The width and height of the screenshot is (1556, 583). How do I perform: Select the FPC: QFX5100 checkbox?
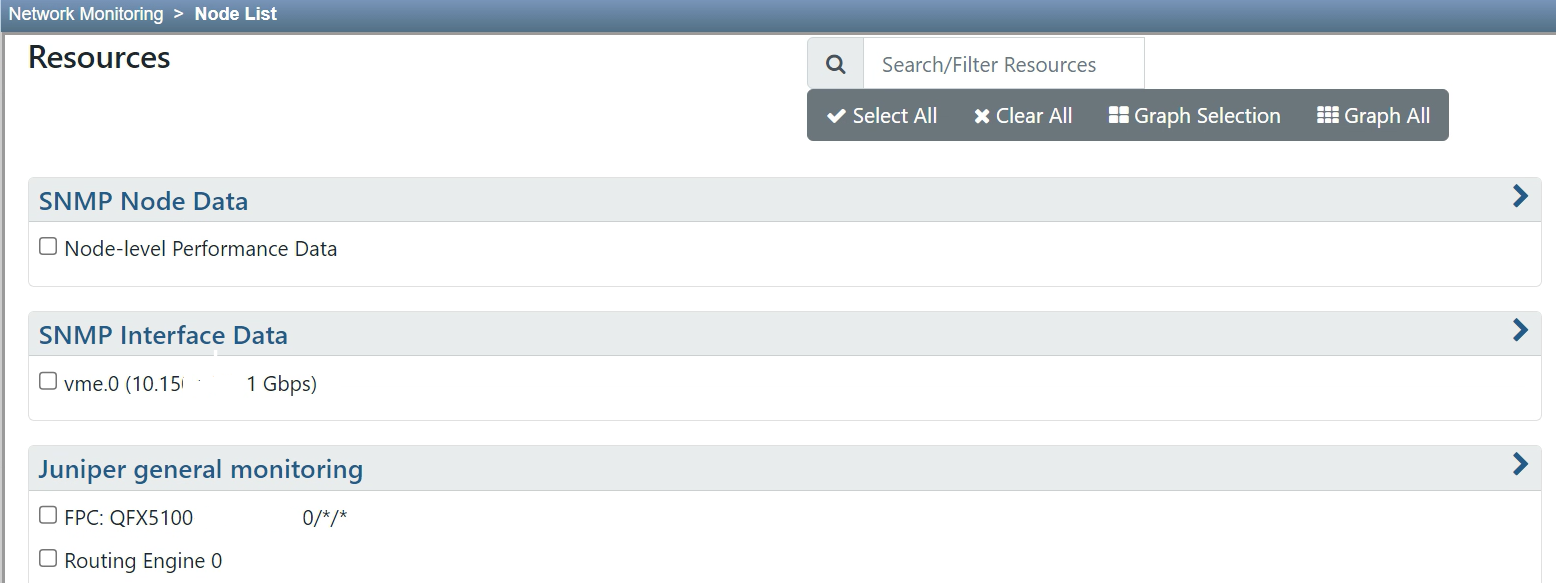(47, 513)
